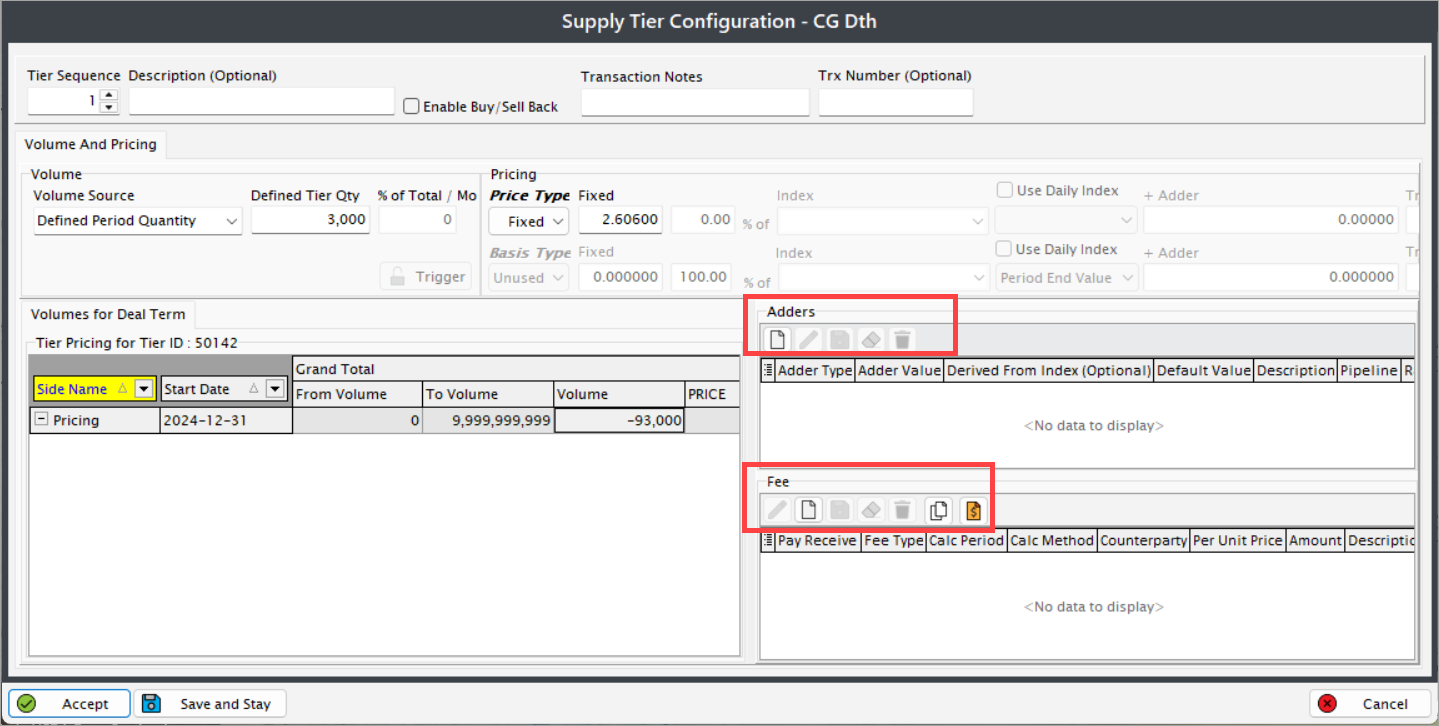Click the Accept button
The width and height of the screenshot is (1439, 726).
pyautogui.click(x=70, y=703)
